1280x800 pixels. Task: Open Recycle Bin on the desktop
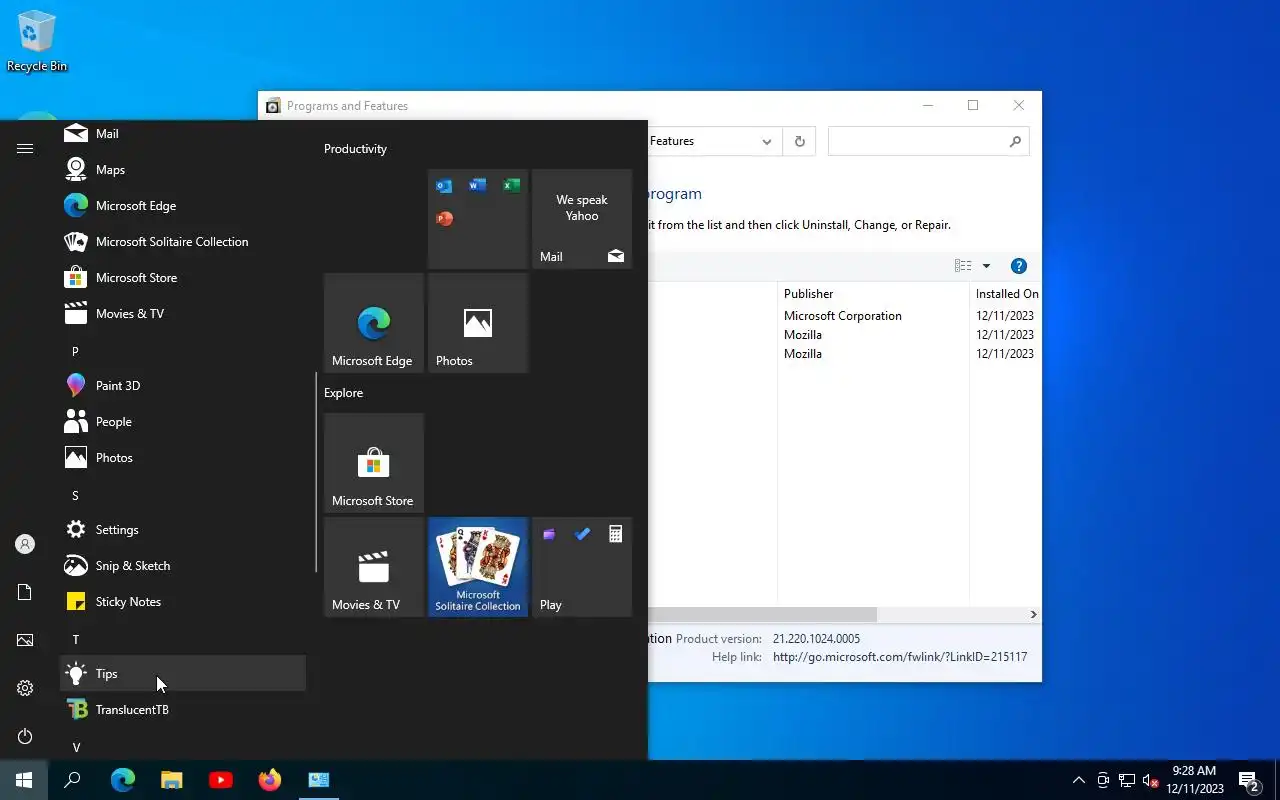[x=37, y=42]
